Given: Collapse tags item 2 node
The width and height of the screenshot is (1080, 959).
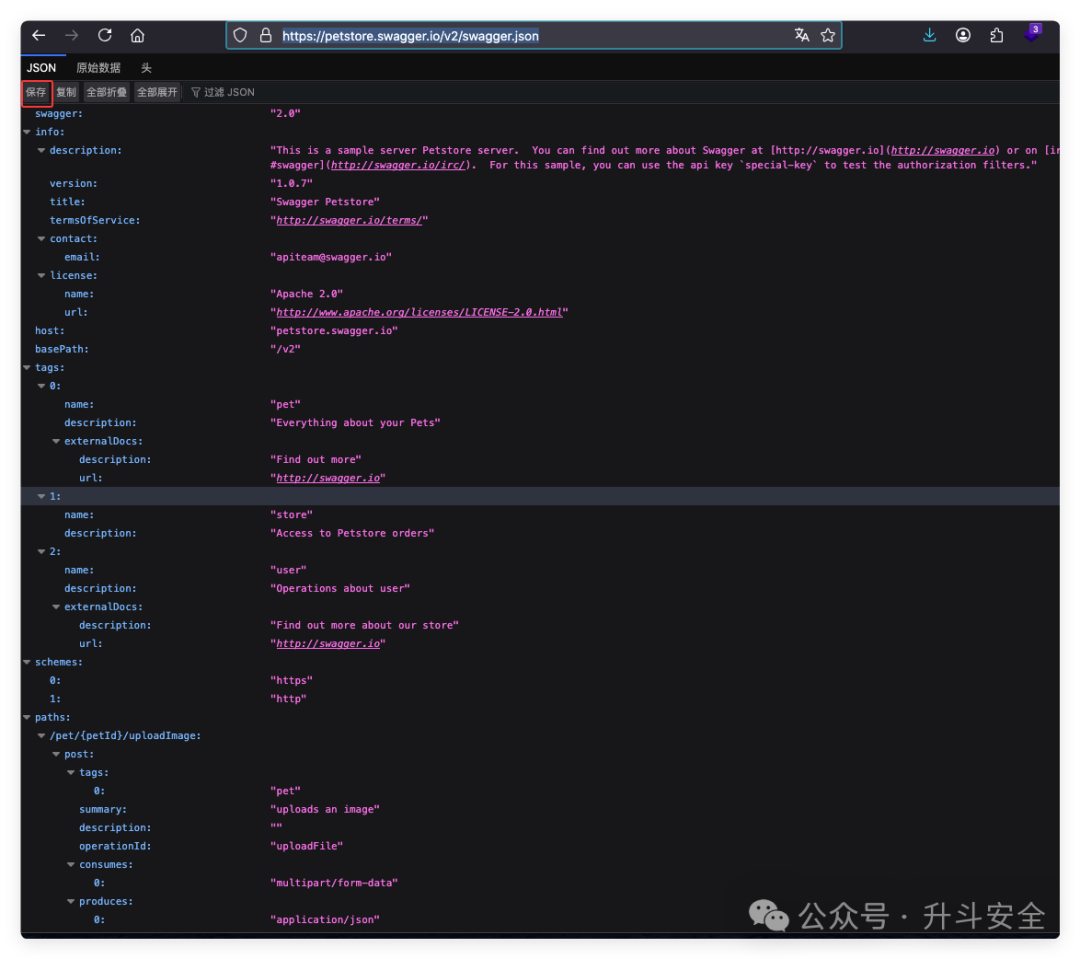Looking at the screenshot, I should pyautogui.click(x=41, y=551).
